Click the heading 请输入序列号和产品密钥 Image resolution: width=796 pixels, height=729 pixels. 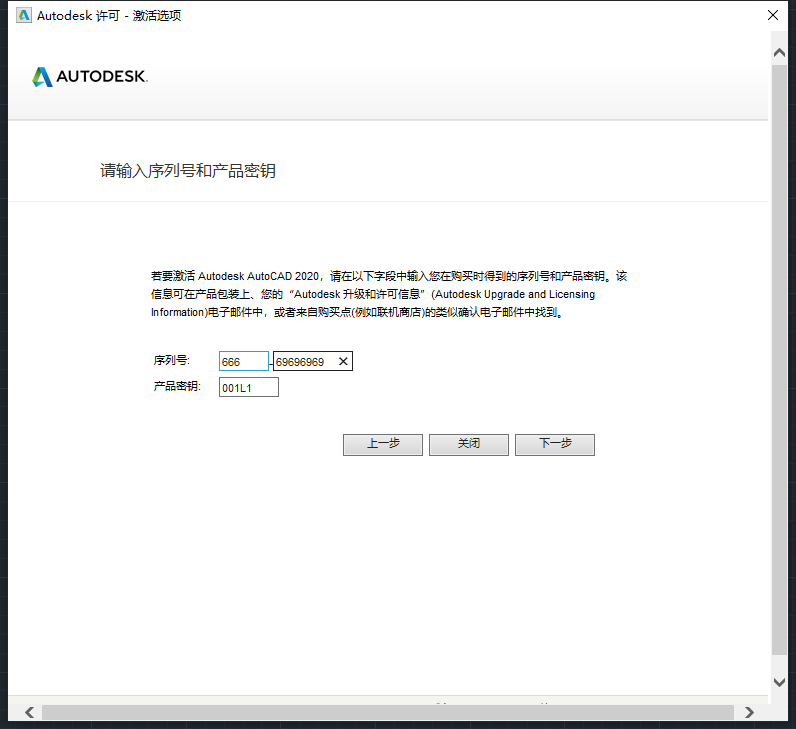tap(187, 171)
